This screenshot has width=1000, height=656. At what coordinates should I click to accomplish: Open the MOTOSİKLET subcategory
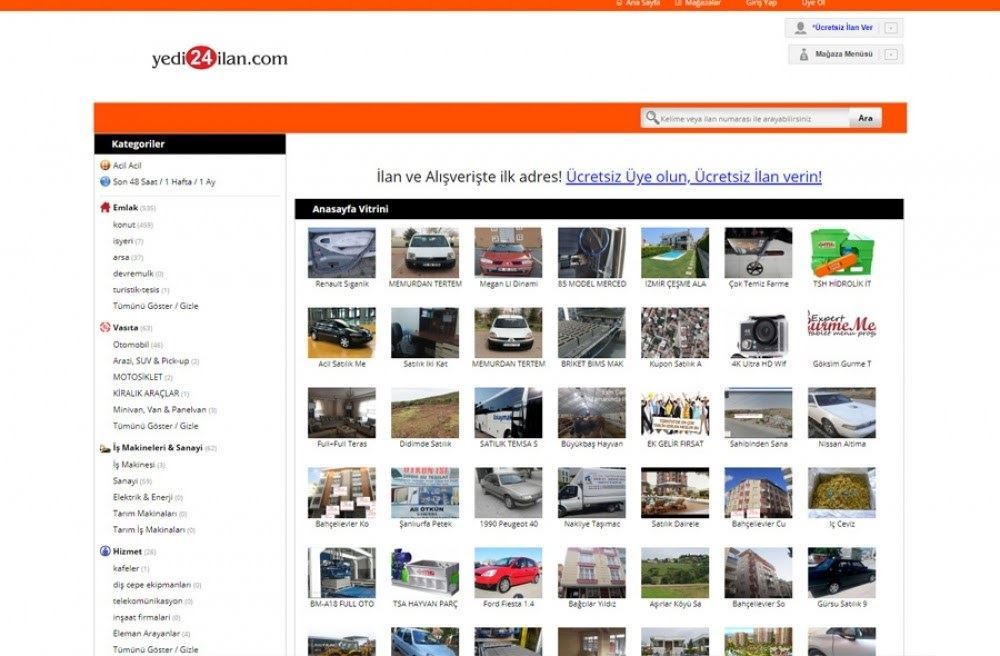[138, 377]
